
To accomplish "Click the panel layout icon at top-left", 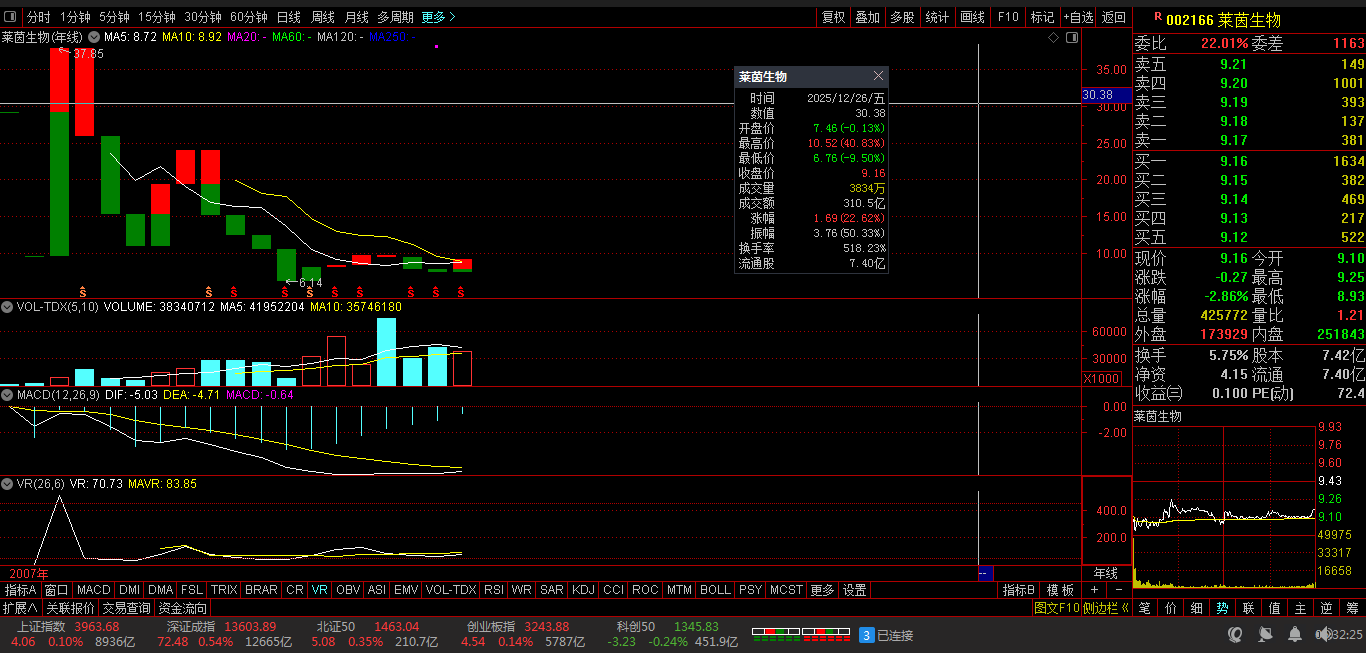I will pyautogui.click(x=10, y=17).
